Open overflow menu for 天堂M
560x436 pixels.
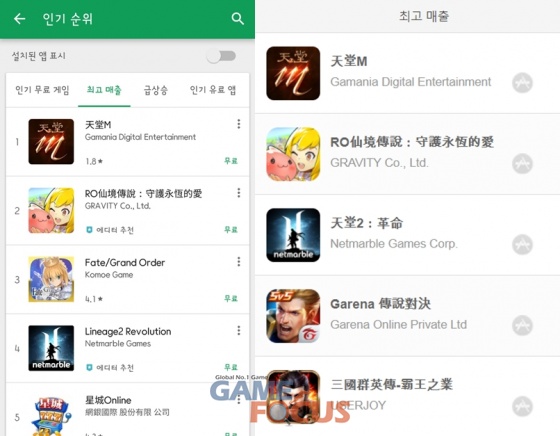[239, 124]
